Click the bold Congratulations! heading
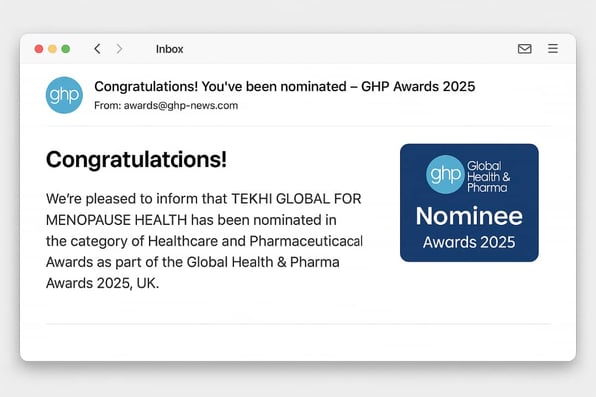The height and width of the screenshot is (397, 596). click(x=136, y=159)
